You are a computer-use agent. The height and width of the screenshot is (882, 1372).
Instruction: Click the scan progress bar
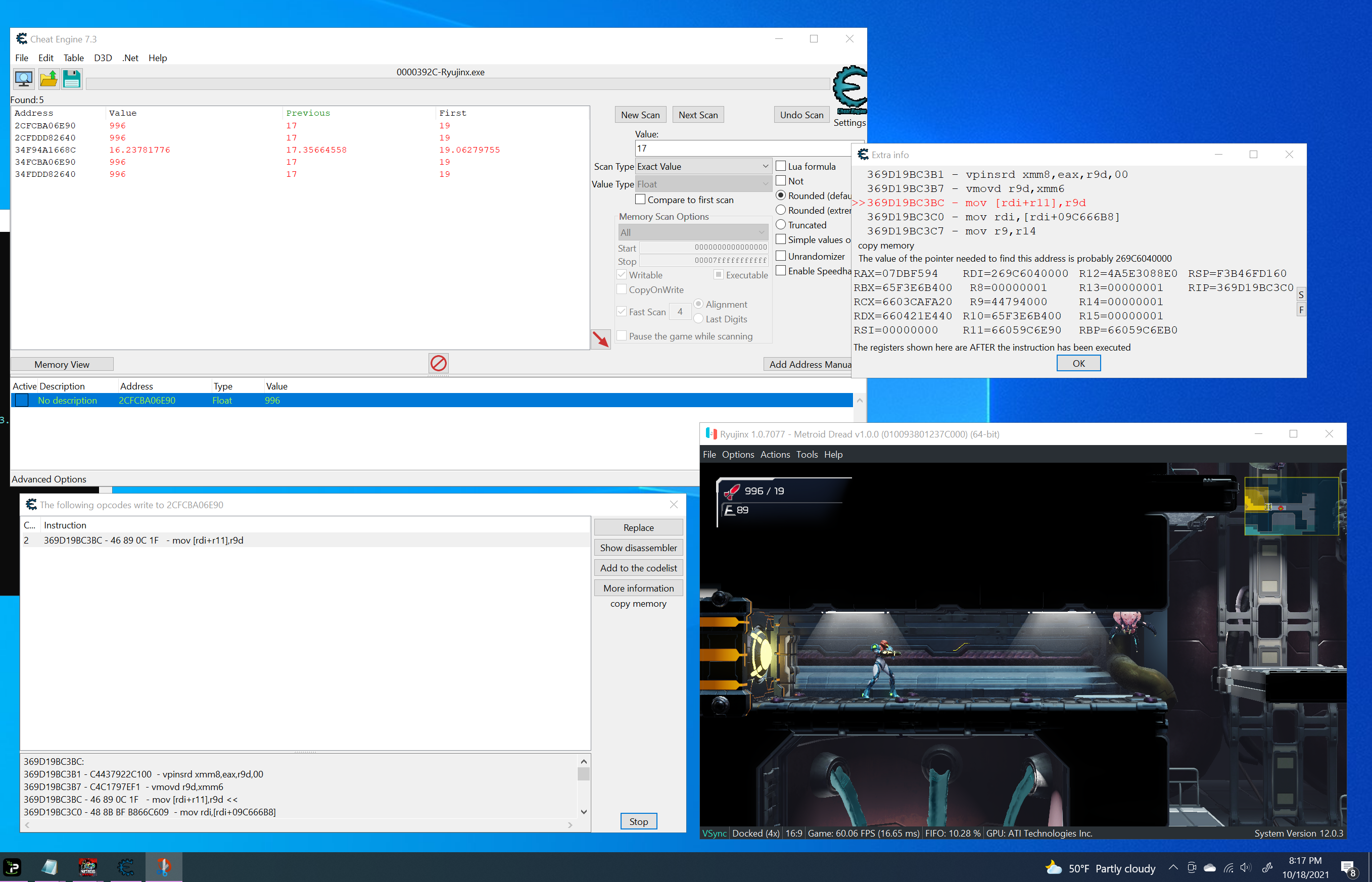(458, 84)
